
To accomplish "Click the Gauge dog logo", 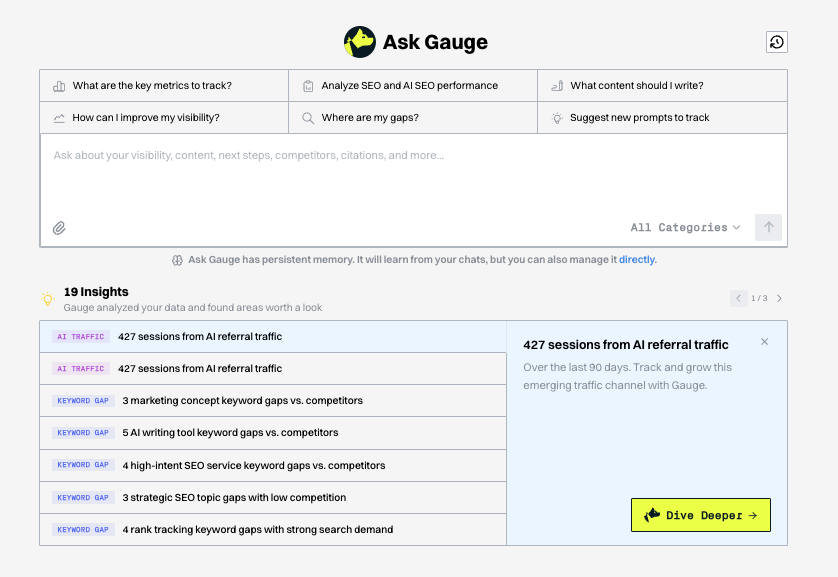I will (360, 42).
